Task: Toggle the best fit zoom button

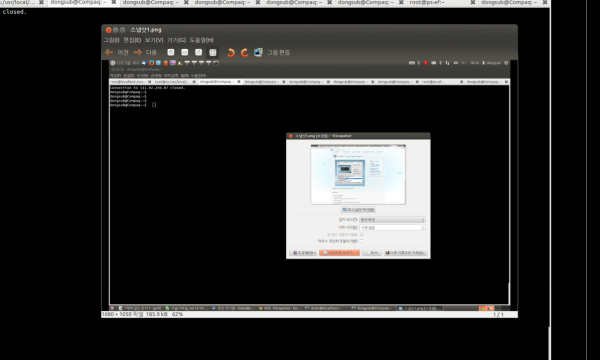Action: (213, 52)
